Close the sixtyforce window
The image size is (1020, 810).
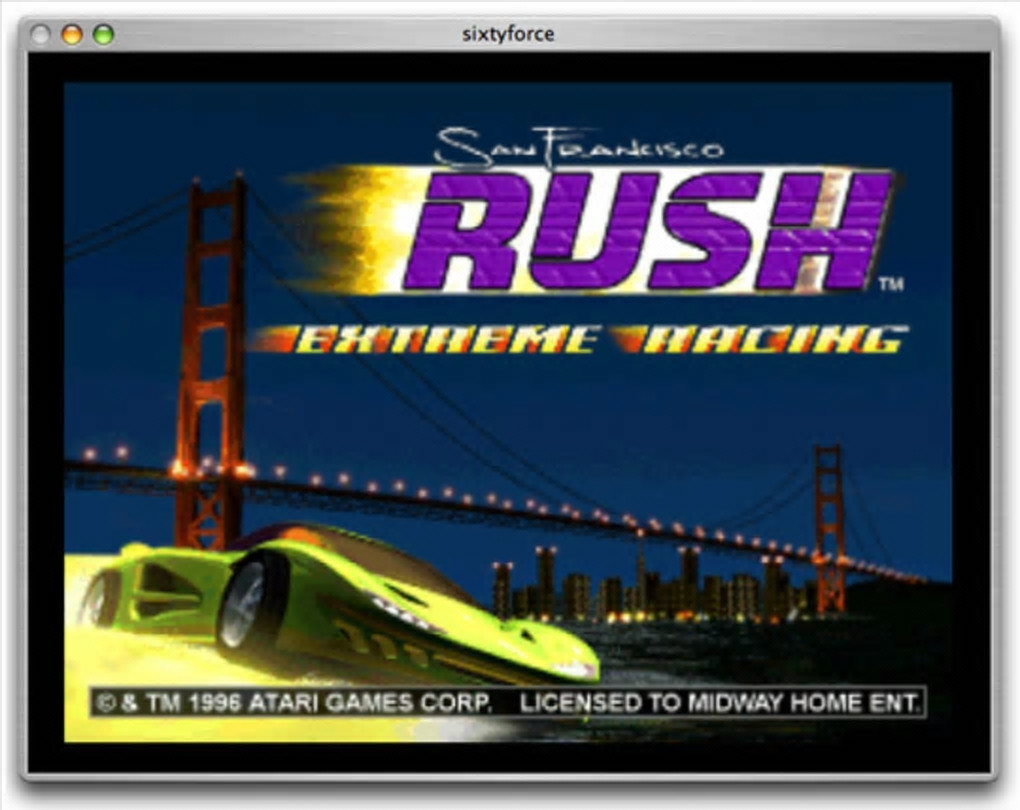click(40, 34)
